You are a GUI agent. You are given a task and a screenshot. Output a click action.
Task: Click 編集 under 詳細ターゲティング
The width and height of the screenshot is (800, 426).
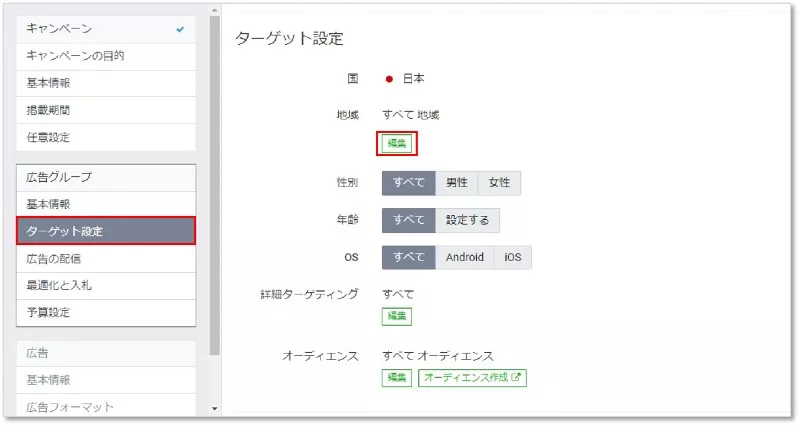pos(397,316)
